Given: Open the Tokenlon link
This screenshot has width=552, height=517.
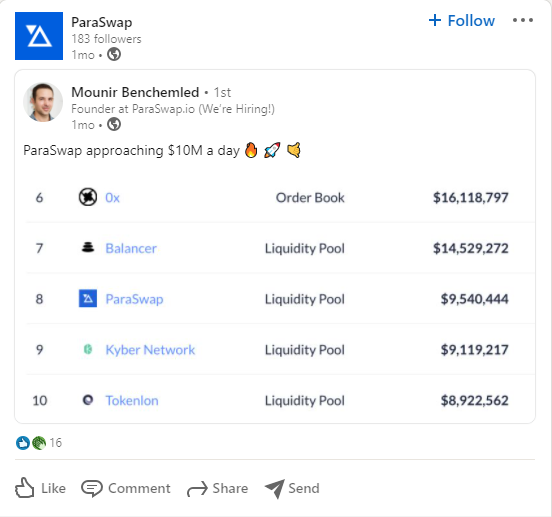Looking at the screenshot, I should pyautogui.click(x=132, y=401).
